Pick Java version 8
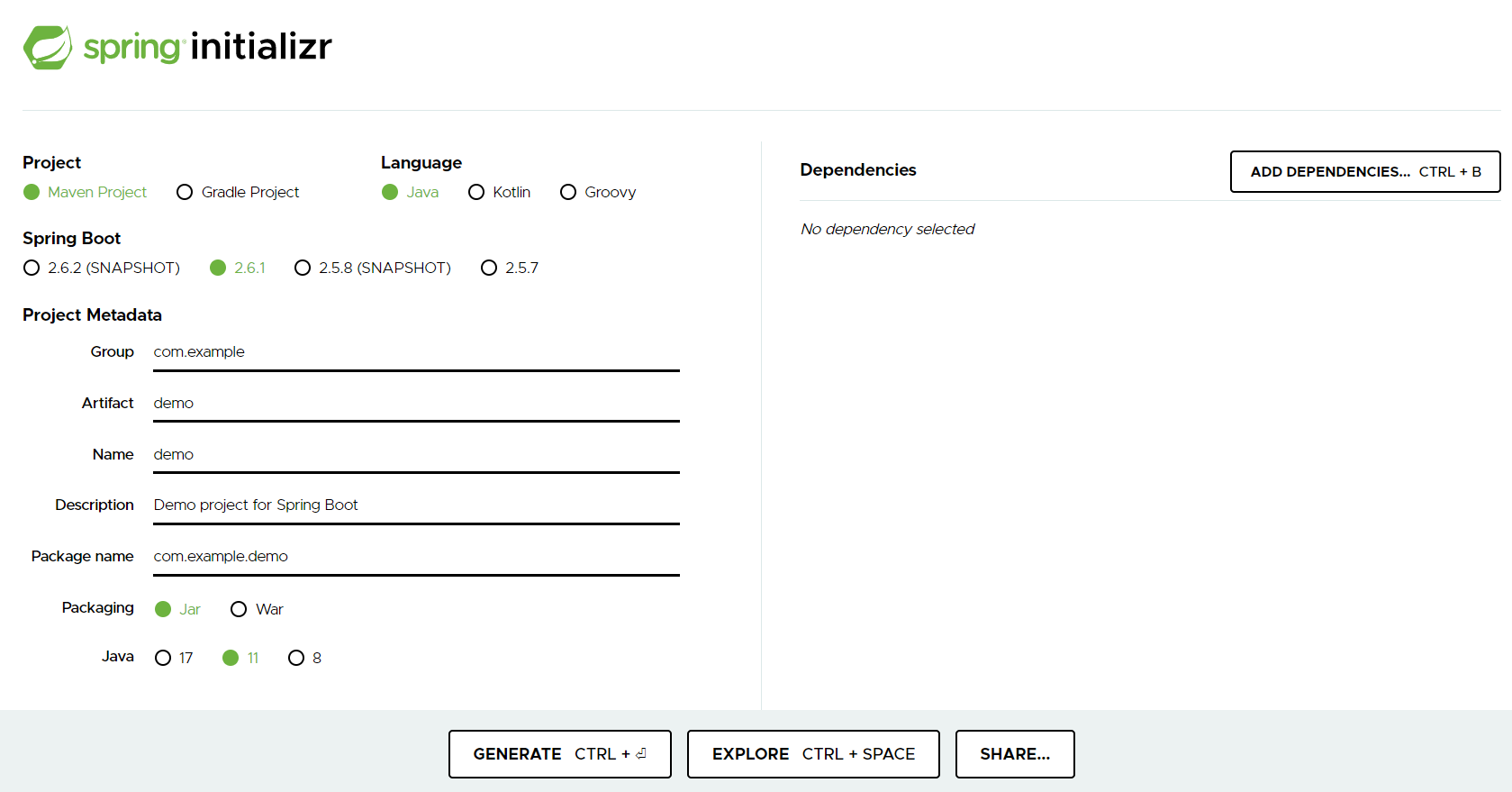 pos(304,658)
